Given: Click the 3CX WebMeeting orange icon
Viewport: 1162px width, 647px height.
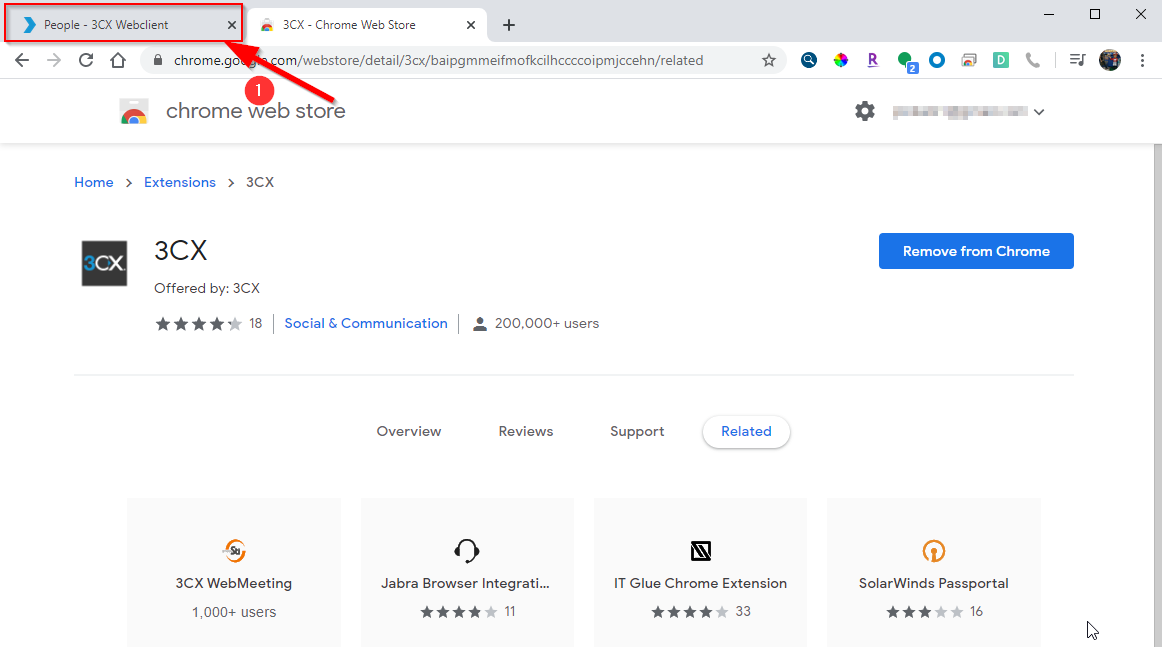Looking at the screenshot, I should 234,551.
